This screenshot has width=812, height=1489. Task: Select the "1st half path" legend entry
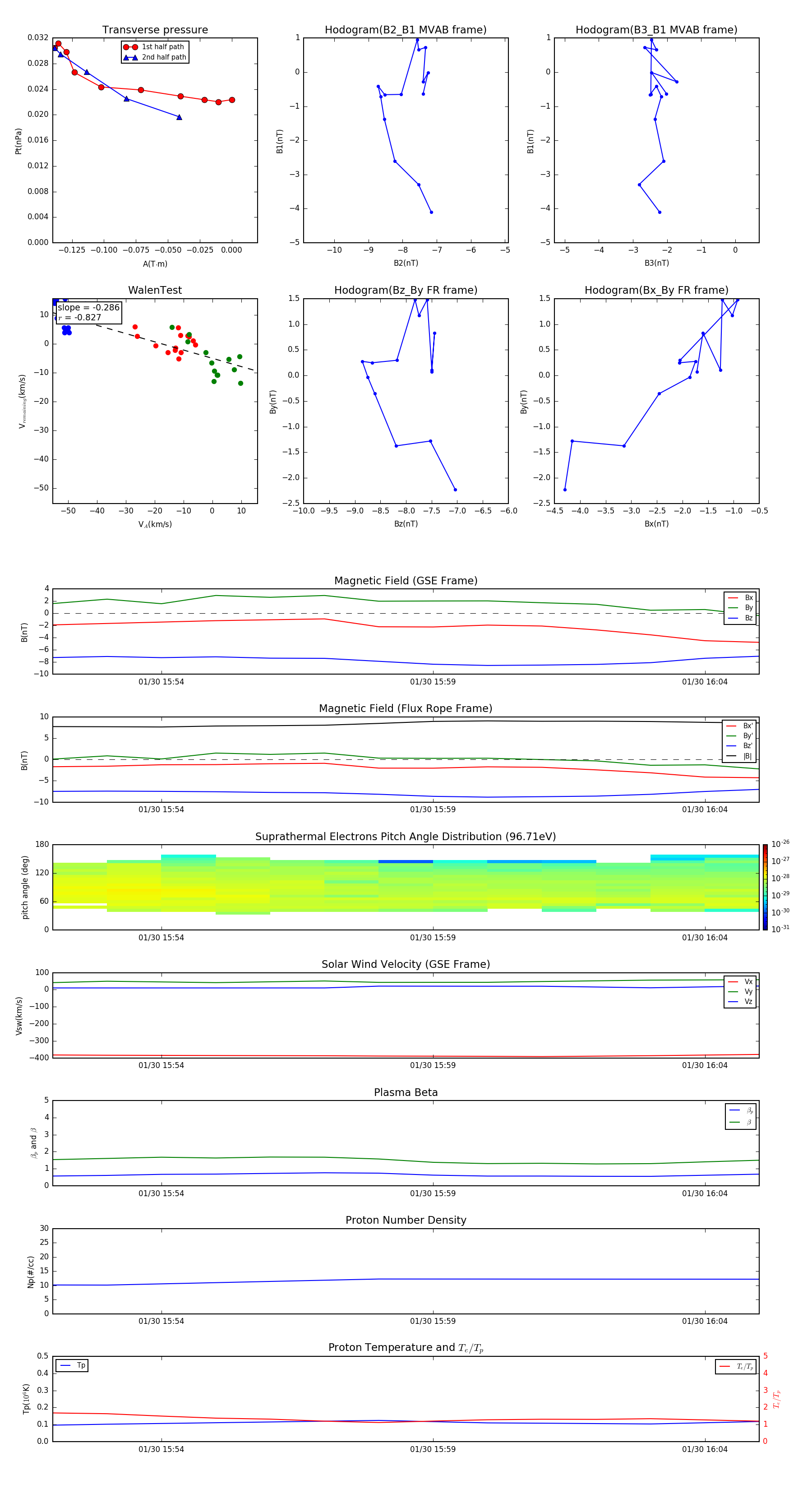pos(154,47)
